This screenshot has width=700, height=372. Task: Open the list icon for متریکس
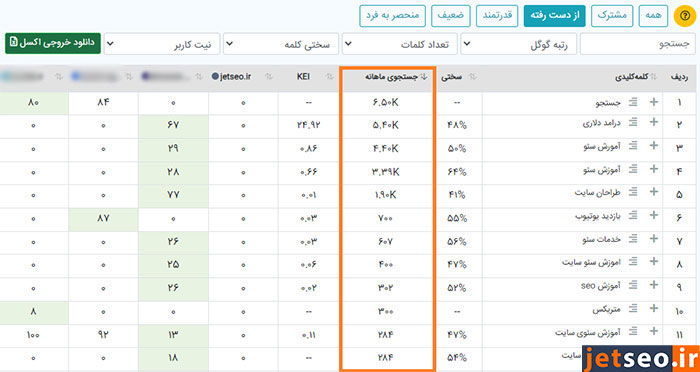click(x=633, y=308)
